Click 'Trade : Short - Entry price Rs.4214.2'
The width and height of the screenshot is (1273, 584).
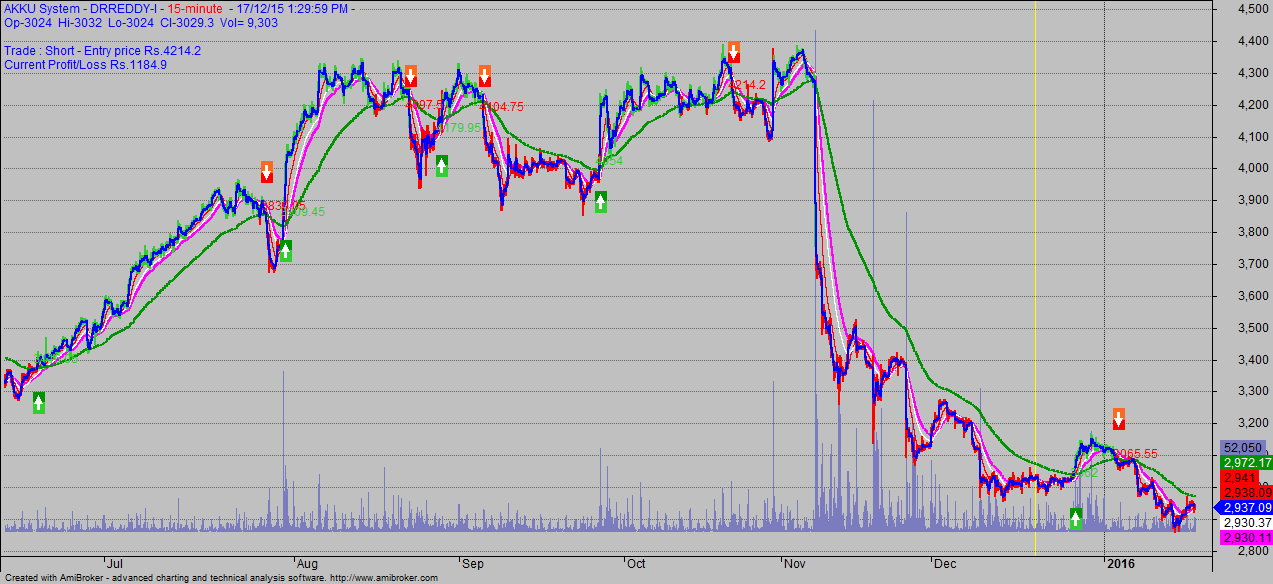click(103, 51)
